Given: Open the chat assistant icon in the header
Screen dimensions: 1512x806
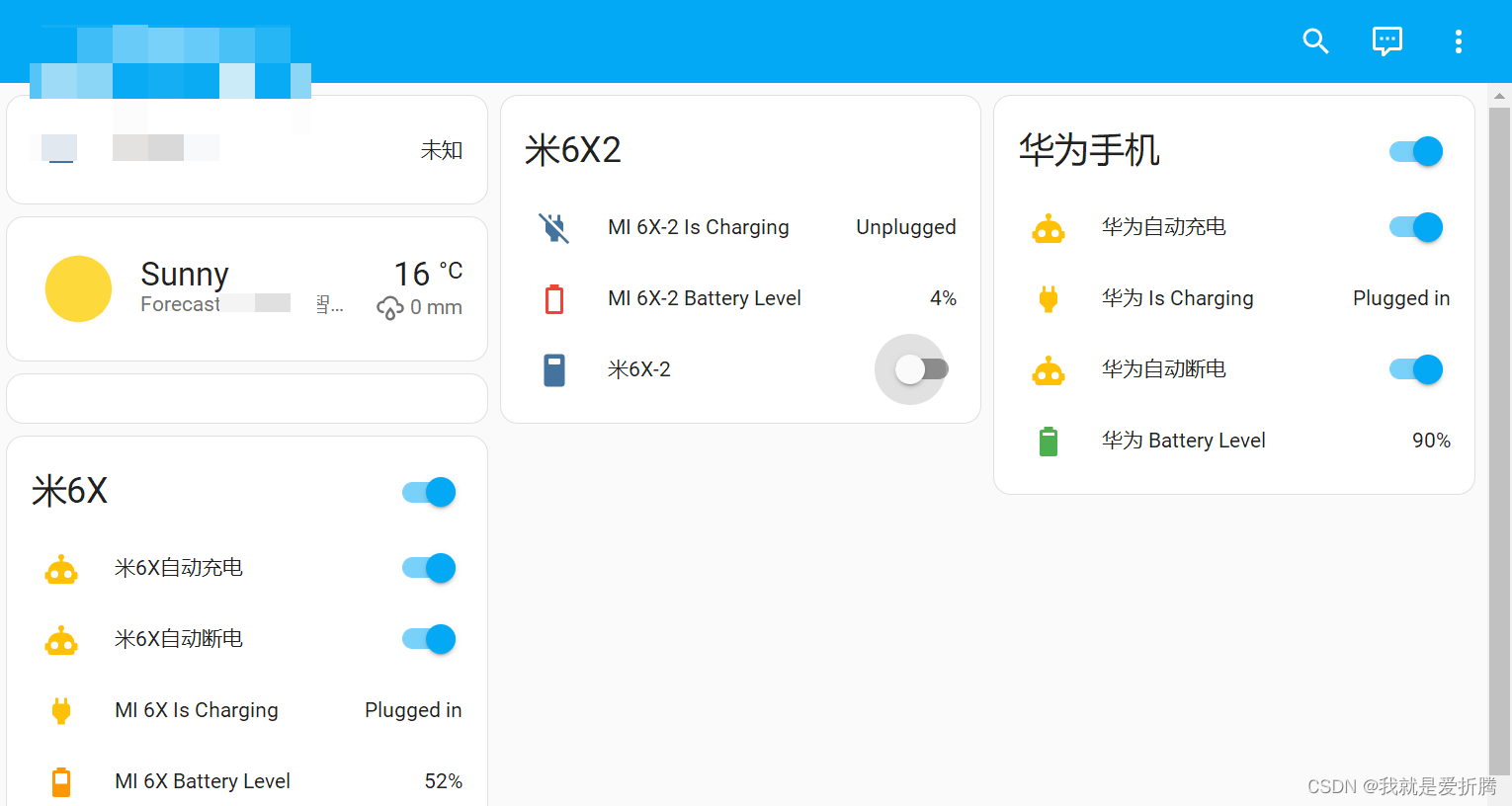Looking at the screenshot, I should point(1387,40).
